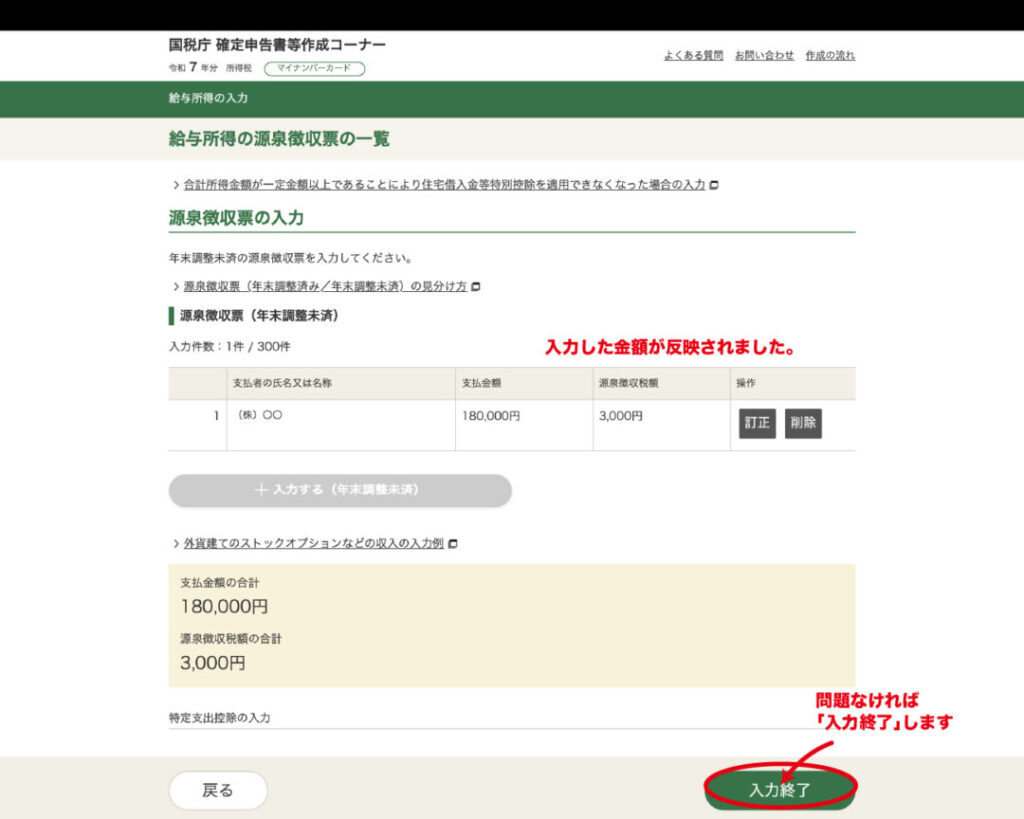Finish by clicking 入力終了

(780, 790)
